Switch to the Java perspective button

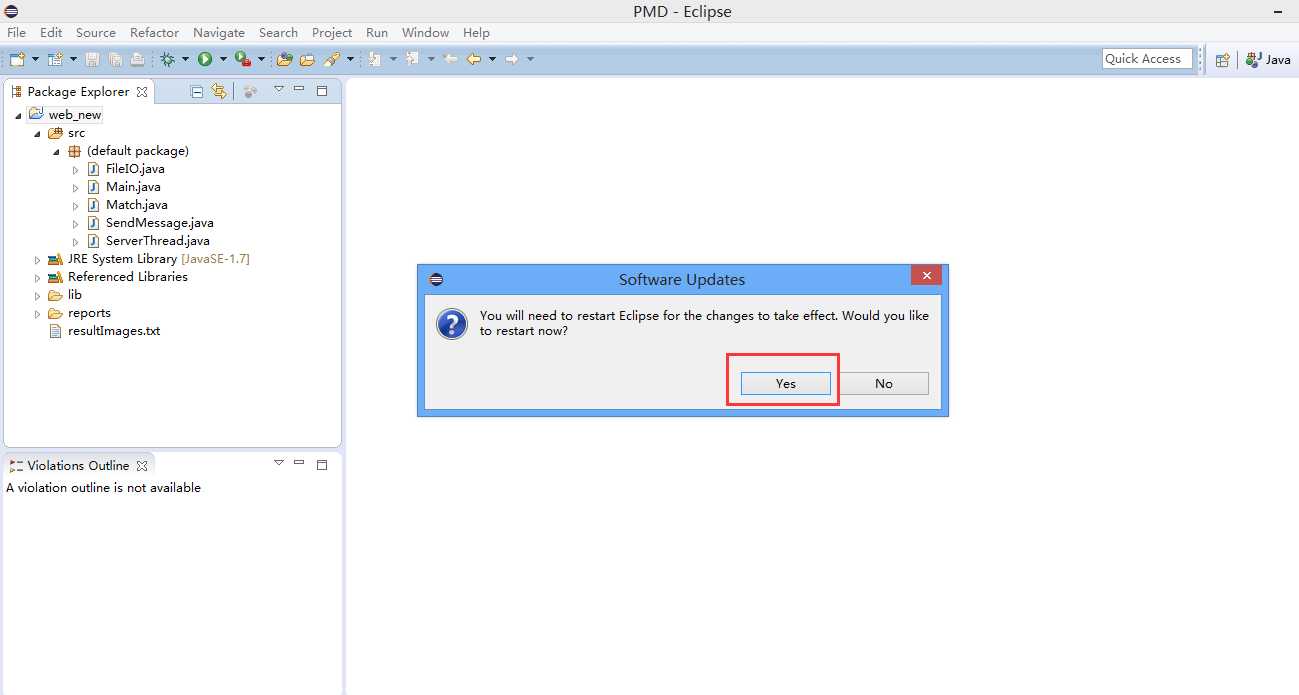coord(1268,59)
